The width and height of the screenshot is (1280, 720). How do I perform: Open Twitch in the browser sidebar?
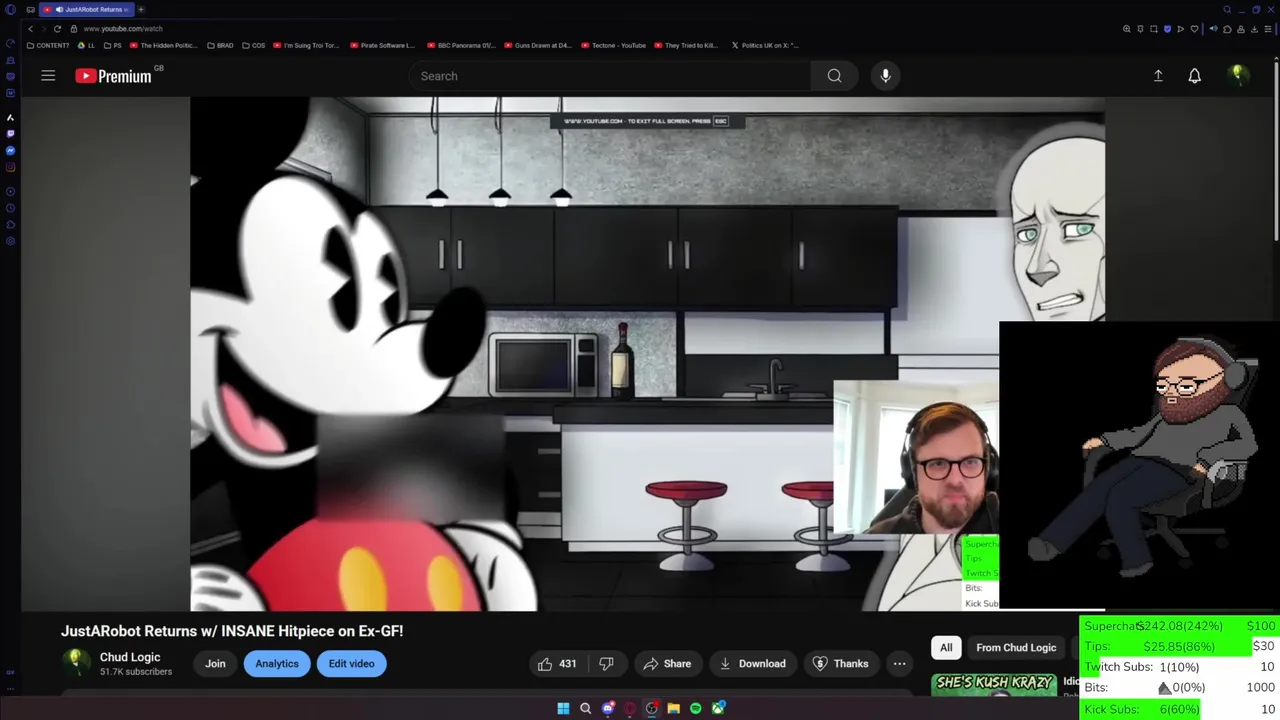click(x=10, y=134)
